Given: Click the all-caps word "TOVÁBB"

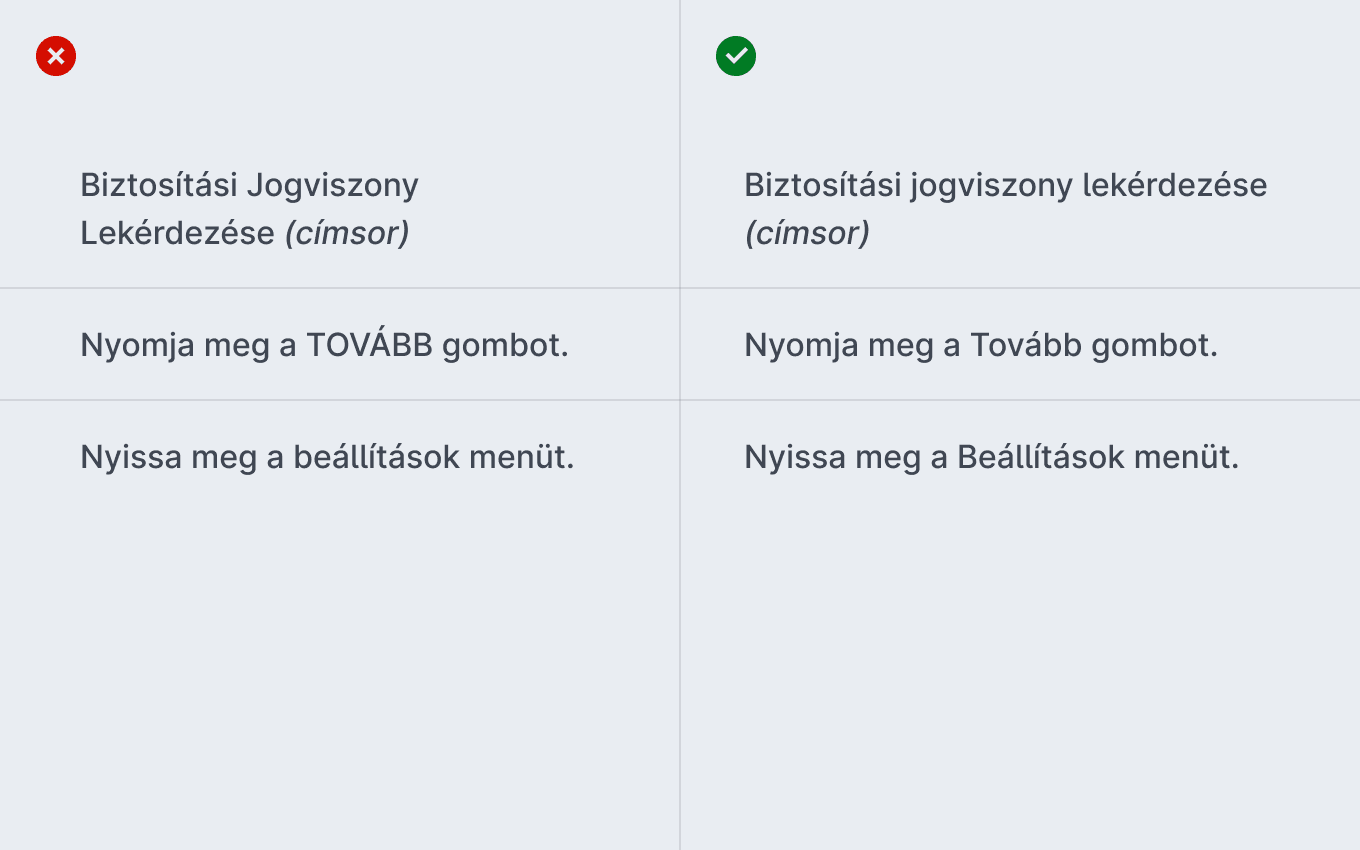Looking at the screenshot, I should click(x=369, y=345).
